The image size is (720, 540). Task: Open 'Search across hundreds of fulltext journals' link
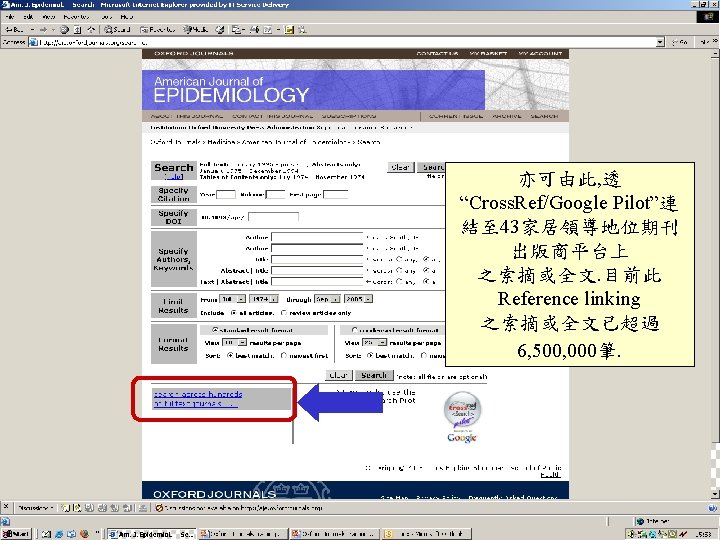coord(198,399)
